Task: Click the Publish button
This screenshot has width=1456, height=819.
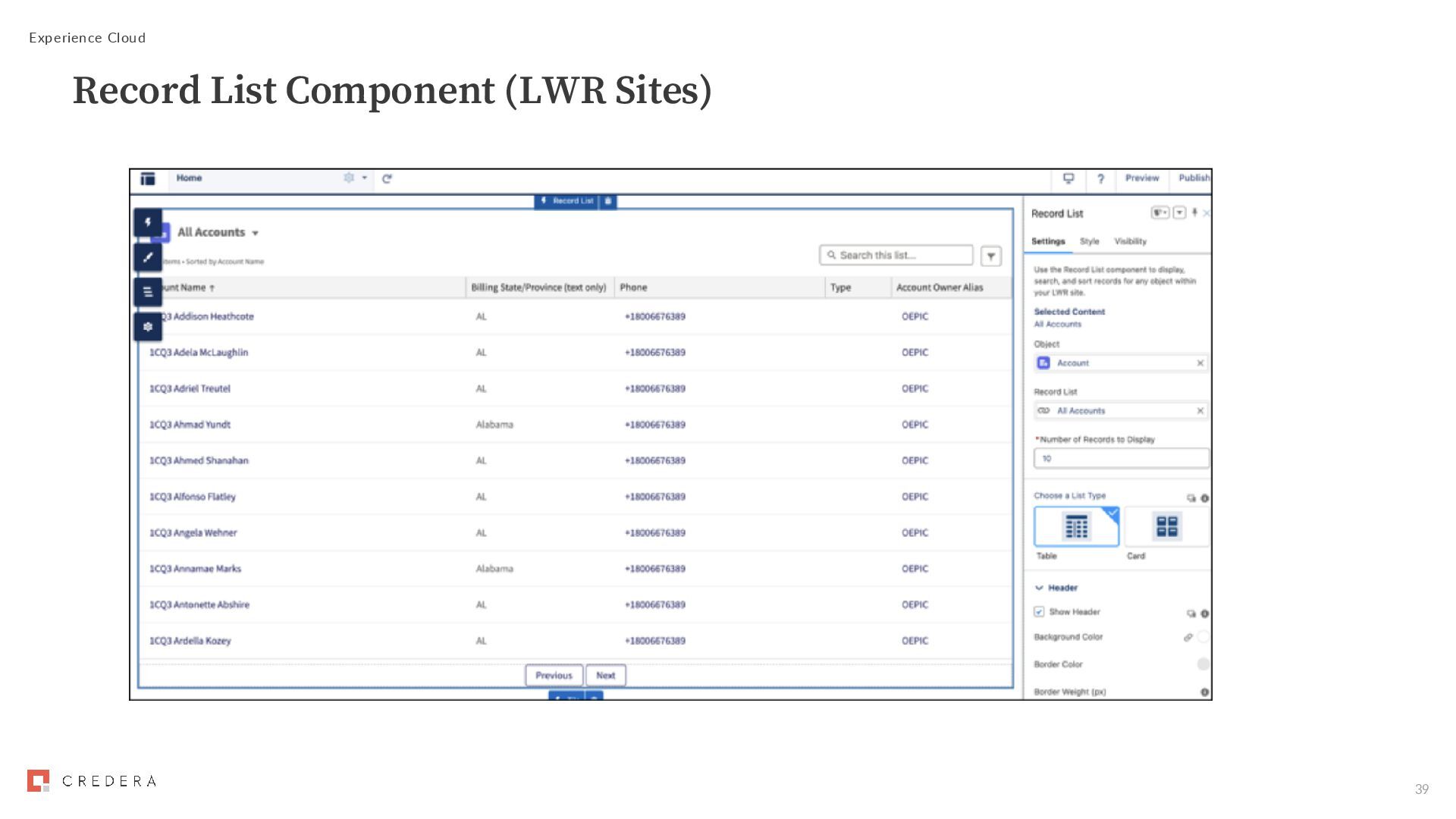Action: click(x=1194, y=178)
